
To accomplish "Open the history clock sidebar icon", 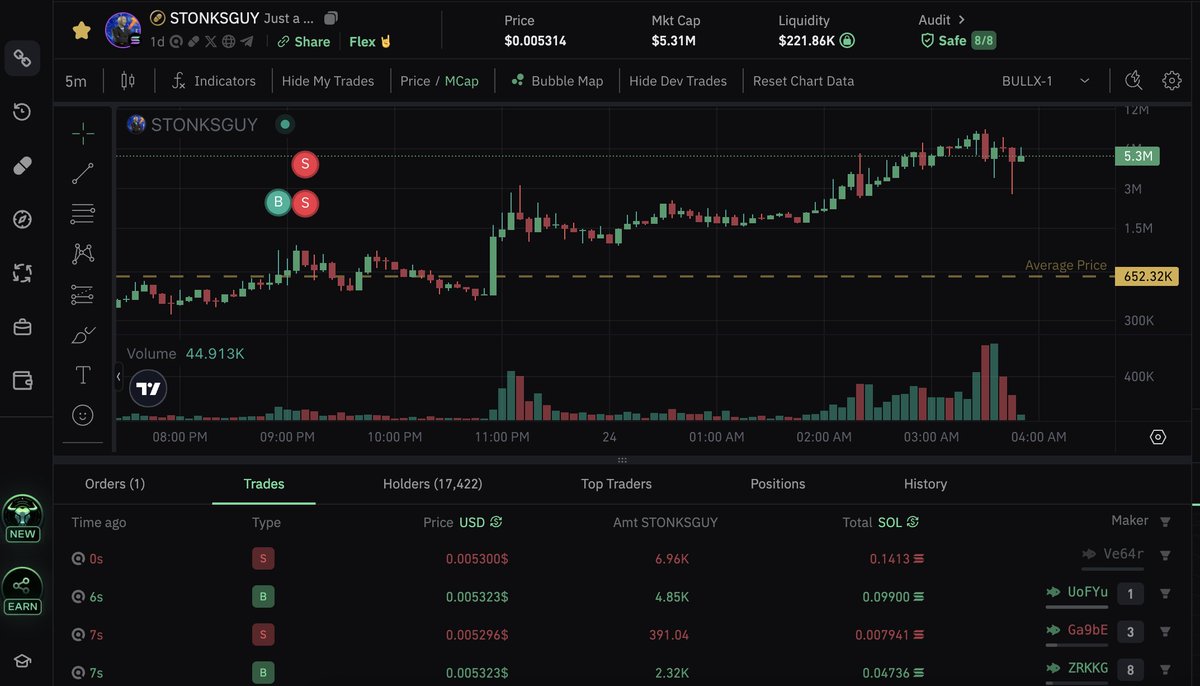I will click(22, 111).
